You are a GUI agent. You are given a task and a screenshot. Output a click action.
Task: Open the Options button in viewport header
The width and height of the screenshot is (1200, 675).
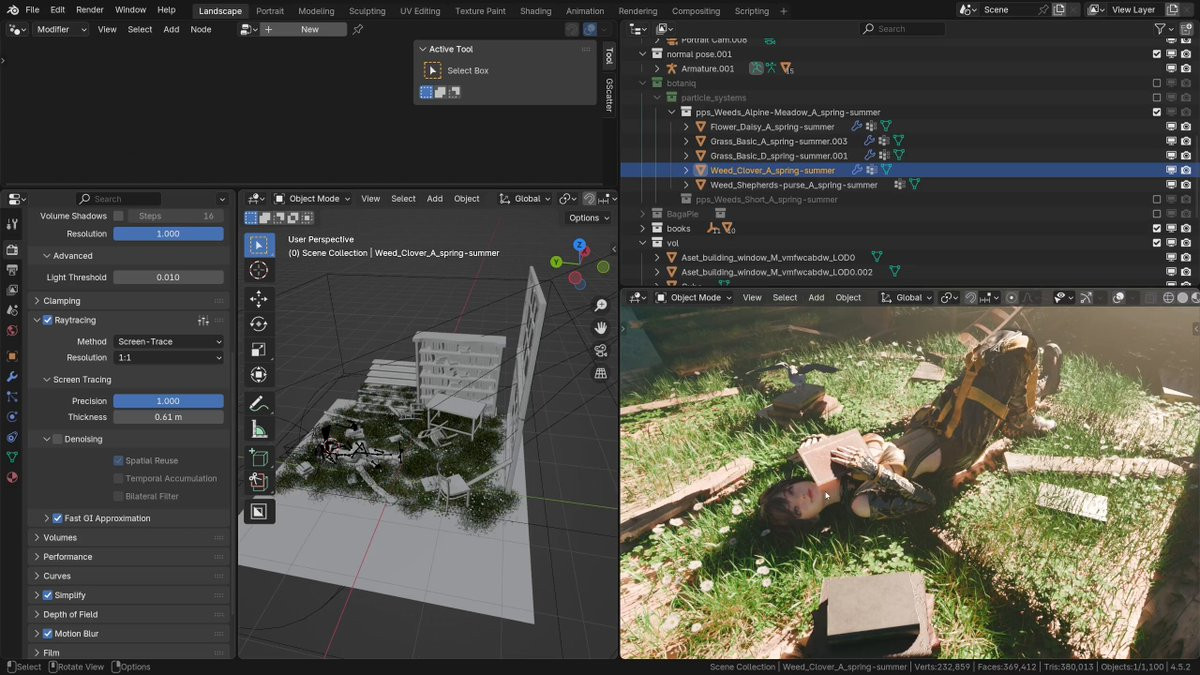[588, 218]
